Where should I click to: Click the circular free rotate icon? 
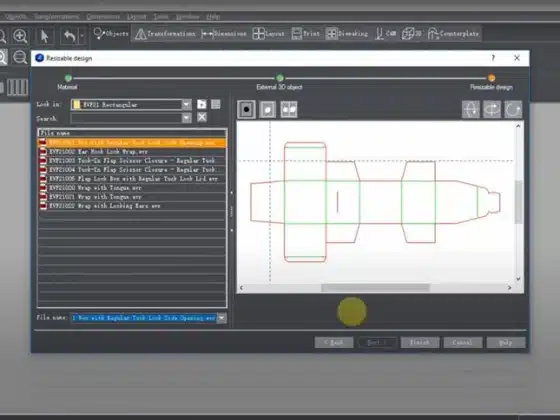point(513,109)
